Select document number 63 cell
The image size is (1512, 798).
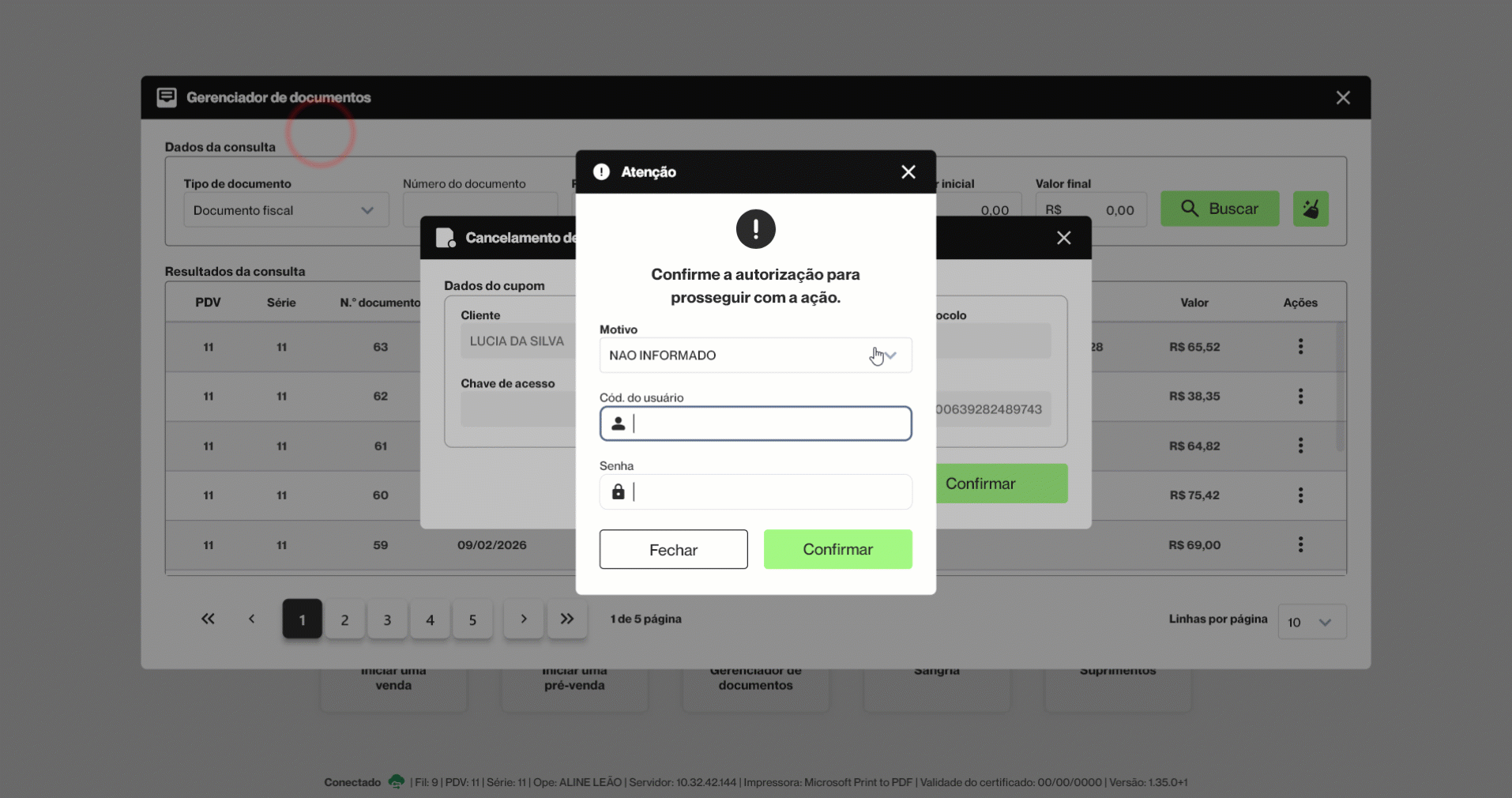tap(381, 347)
